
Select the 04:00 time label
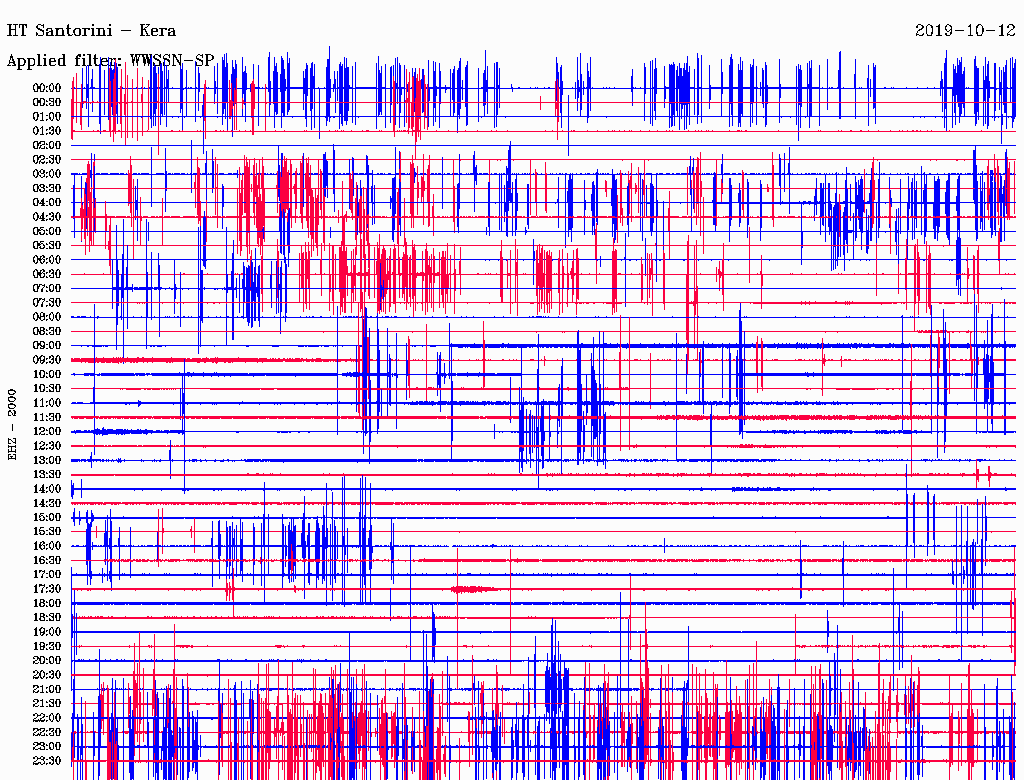47,203
